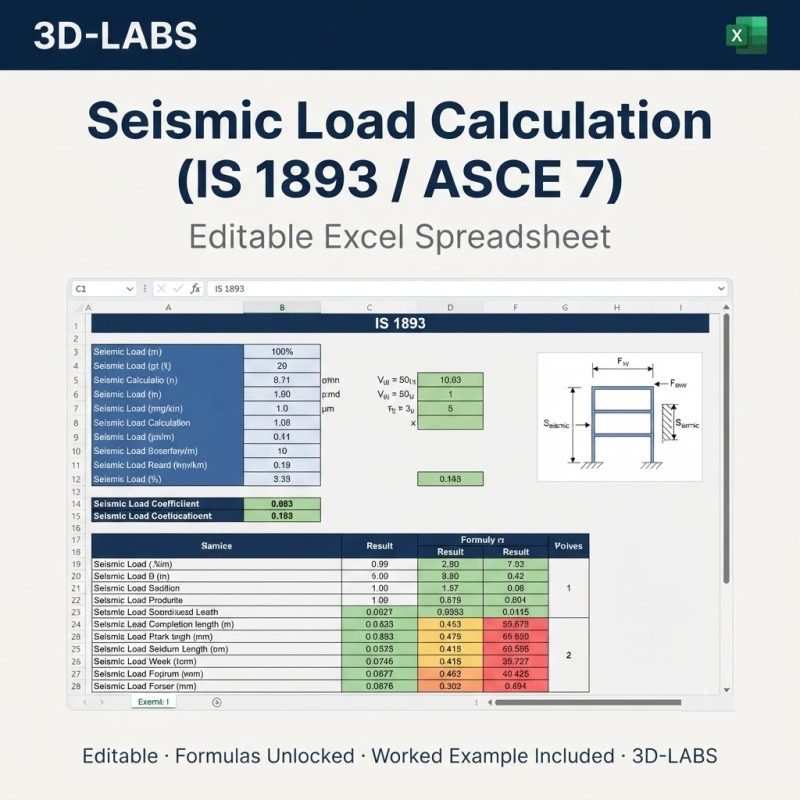Select the Seismic Load Calculation label in row 8
The width and height of the screenshot is (800, 800).
click(x=167, y=423)
